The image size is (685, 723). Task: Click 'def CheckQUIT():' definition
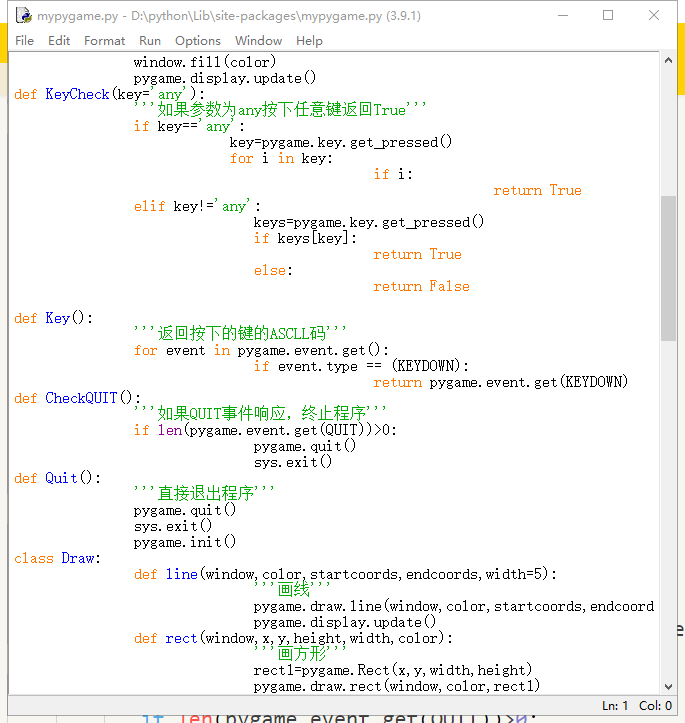77,398
